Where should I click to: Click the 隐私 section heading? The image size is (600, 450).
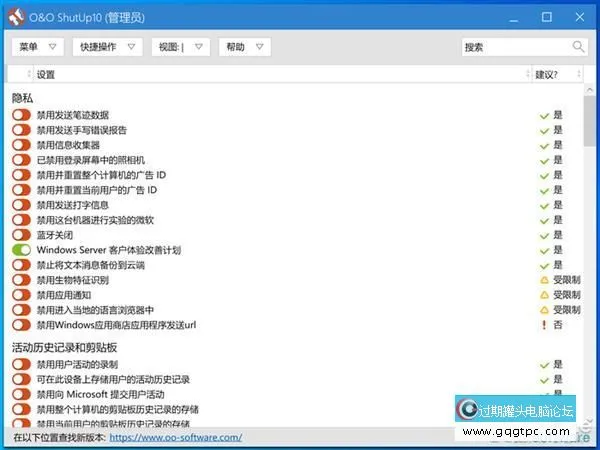(x=22, y=98)
